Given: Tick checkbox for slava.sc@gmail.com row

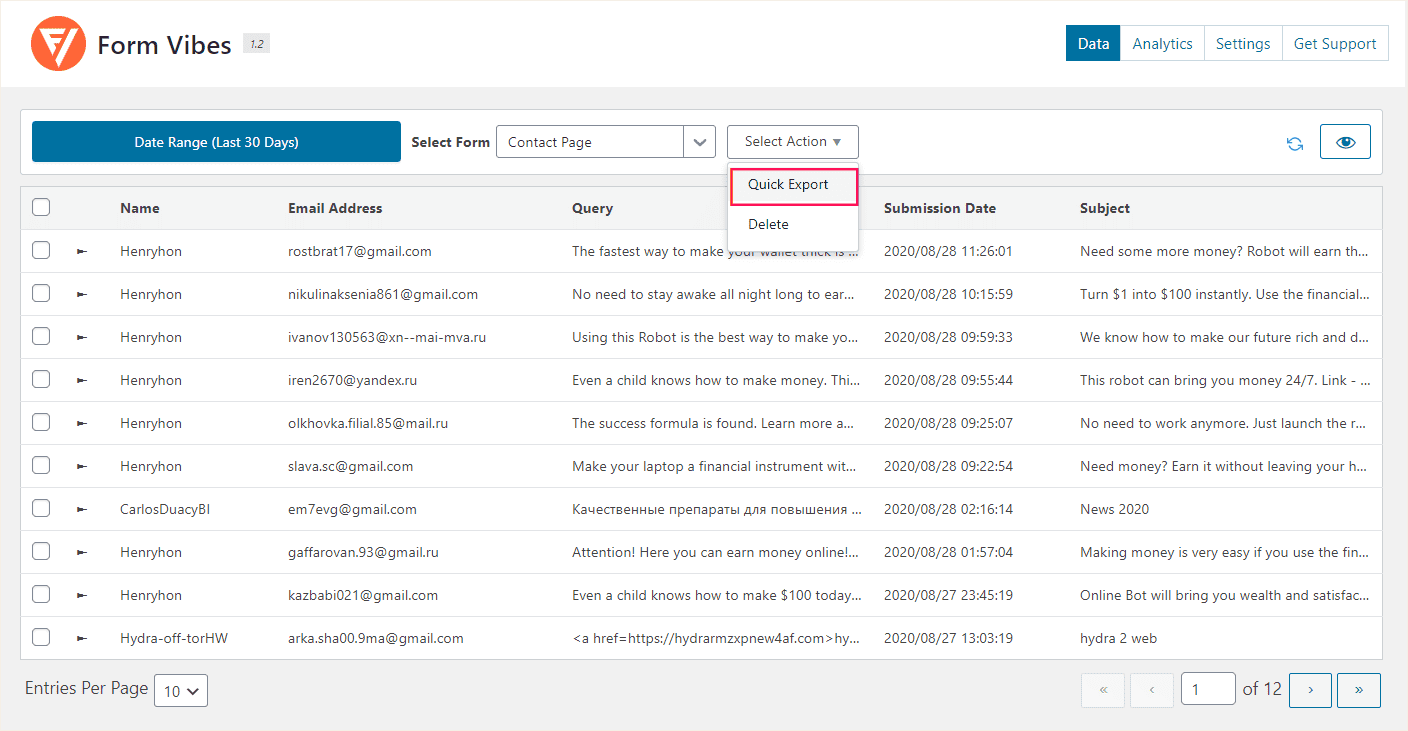Looking at the screenshot, I should tap(41, 466).
